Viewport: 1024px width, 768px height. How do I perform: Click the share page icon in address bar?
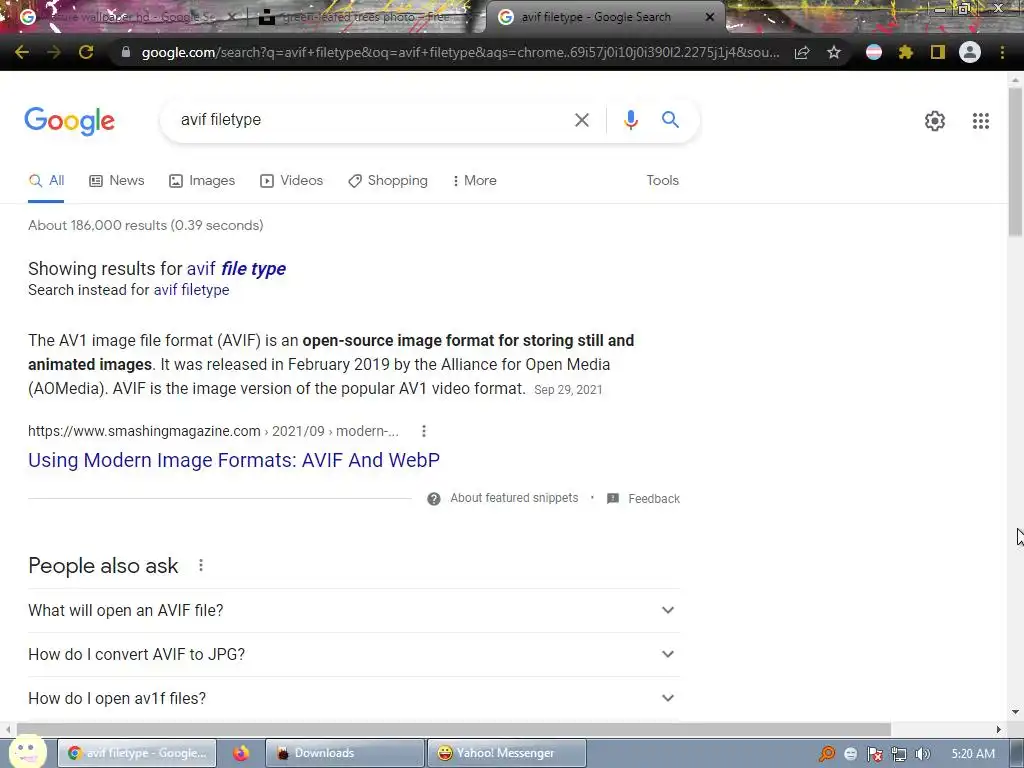pos(802,52)
